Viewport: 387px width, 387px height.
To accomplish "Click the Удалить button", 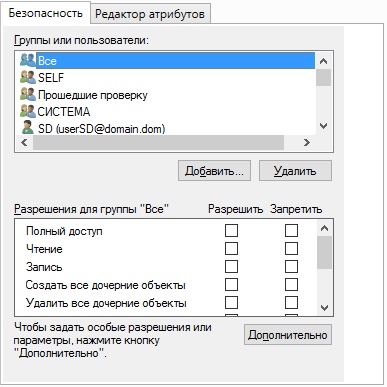I will [295, 171].
